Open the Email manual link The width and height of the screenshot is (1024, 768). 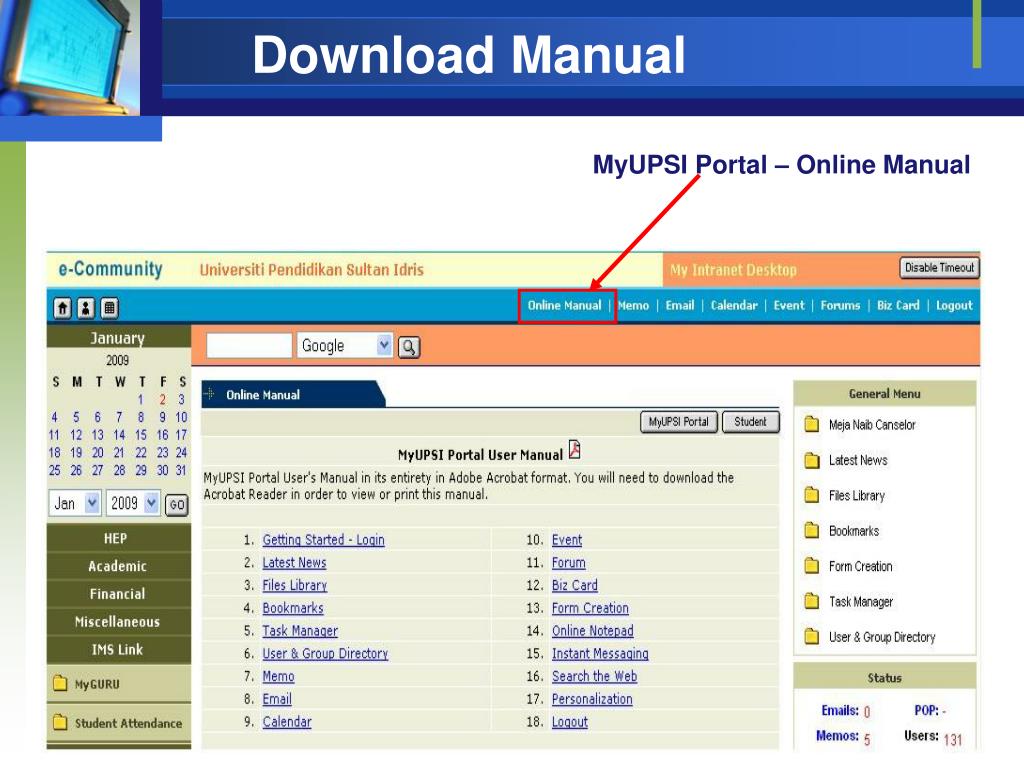277,699
